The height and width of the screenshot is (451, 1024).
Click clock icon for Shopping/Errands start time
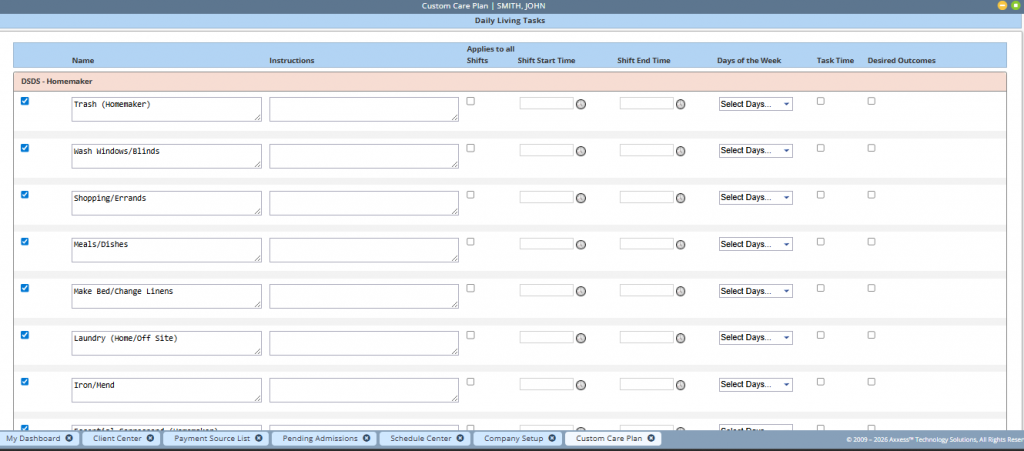pyautogui.click(x=580, y=198)
